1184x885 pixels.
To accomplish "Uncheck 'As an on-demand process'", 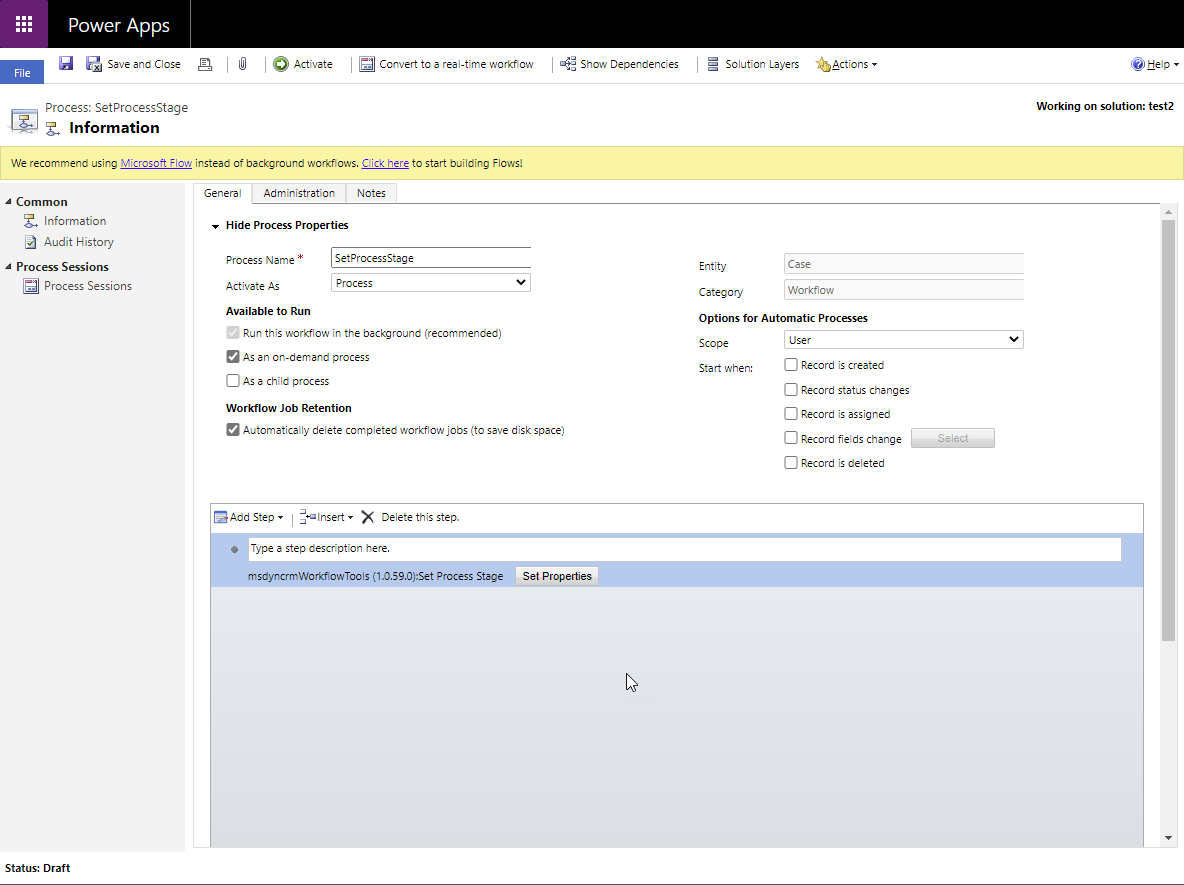I will click(232, 356).
